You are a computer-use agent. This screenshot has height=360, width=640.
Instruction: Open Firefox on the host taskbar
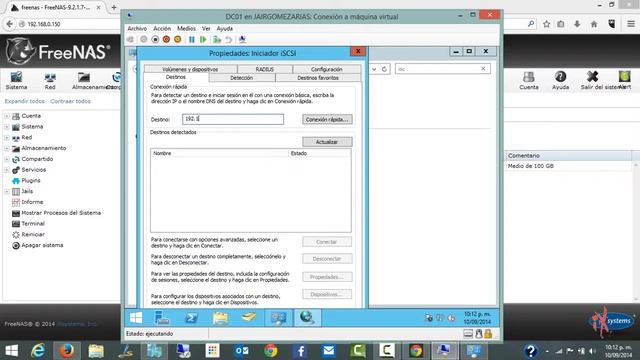point(67,351)
